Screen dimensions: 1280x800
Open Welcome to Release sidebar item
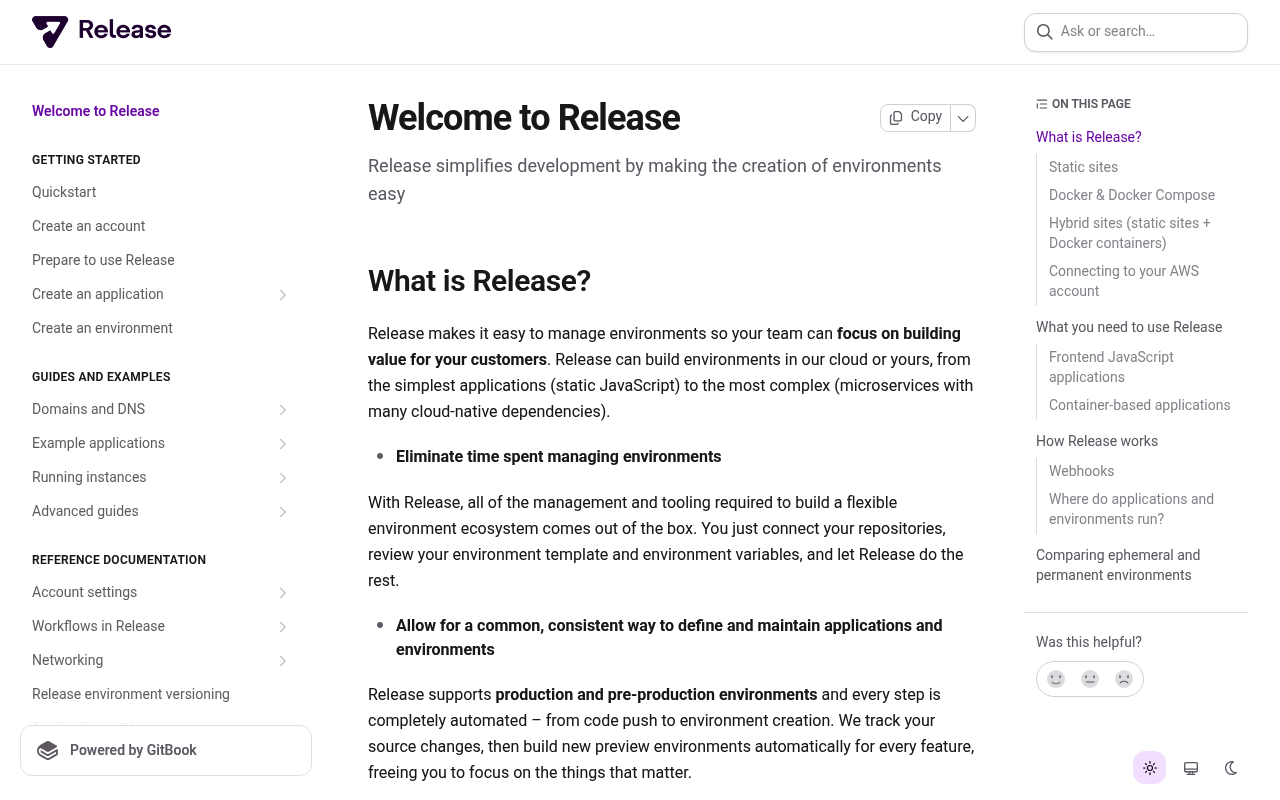coord(96,111)
